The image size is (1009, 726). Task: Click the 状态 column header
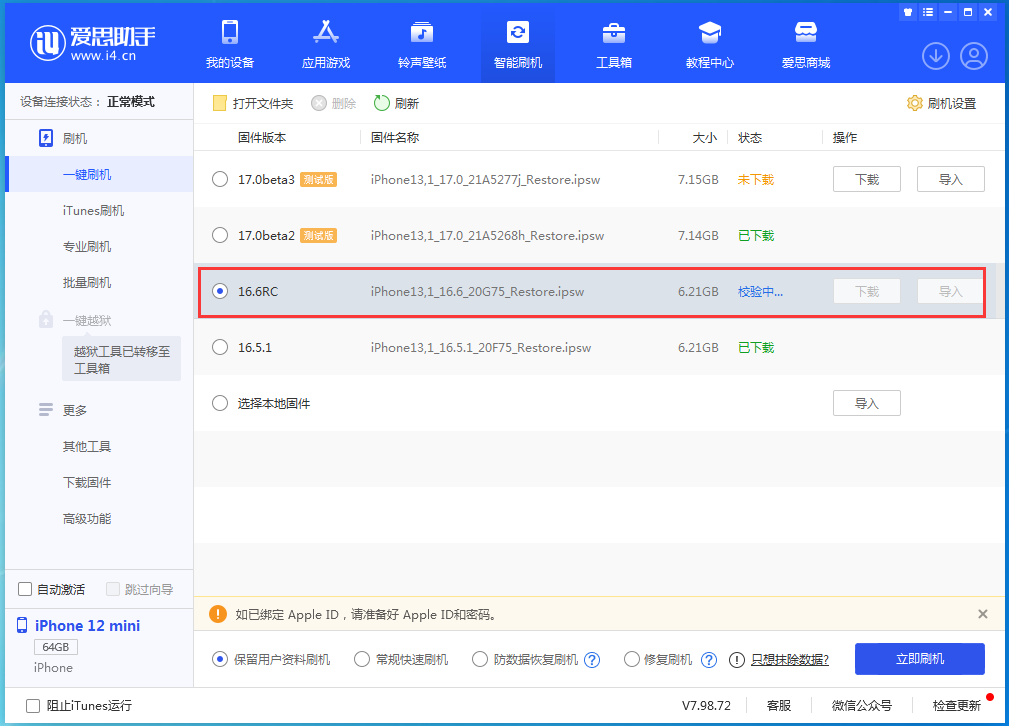750,137
